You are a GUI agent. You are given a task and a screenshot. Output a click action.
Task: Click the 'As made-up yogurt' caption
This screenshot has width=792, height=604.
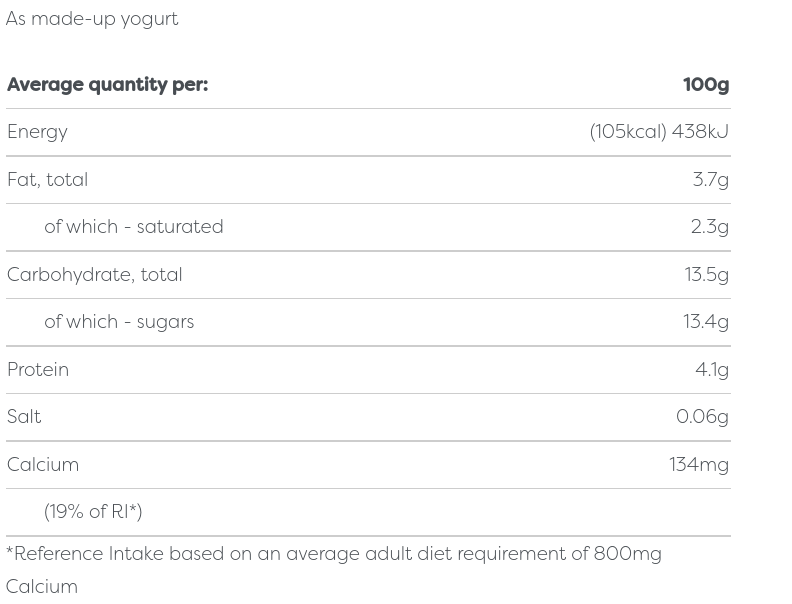(x=92, y=19)
